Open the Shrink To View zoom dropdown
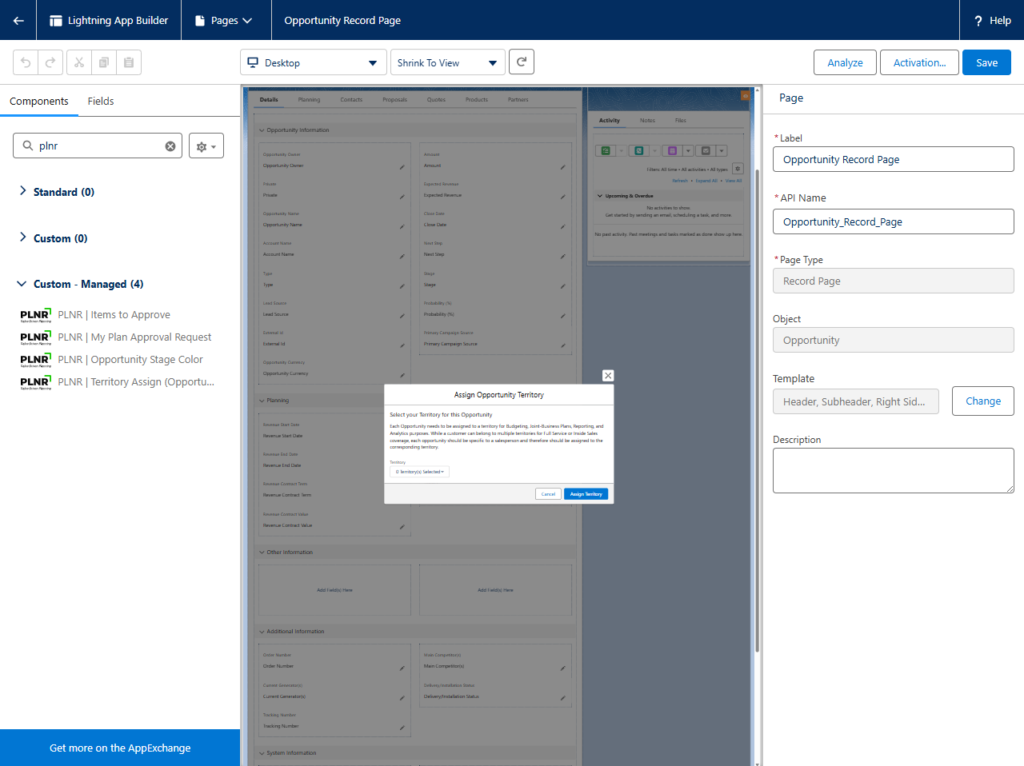The width and height of the screenshot is (1024, 766). [447, 63]
